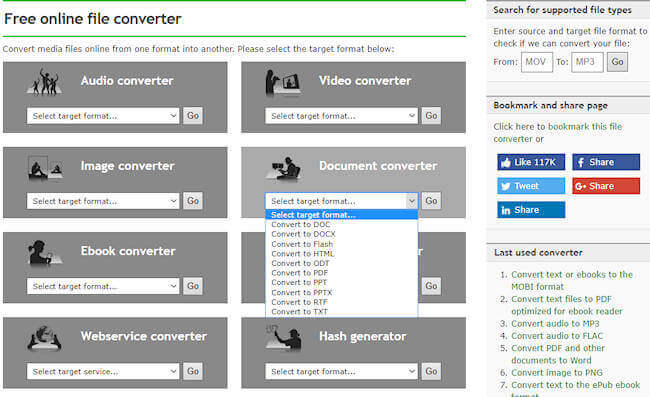Select Convert to ODT option

[x=341, y=263]
